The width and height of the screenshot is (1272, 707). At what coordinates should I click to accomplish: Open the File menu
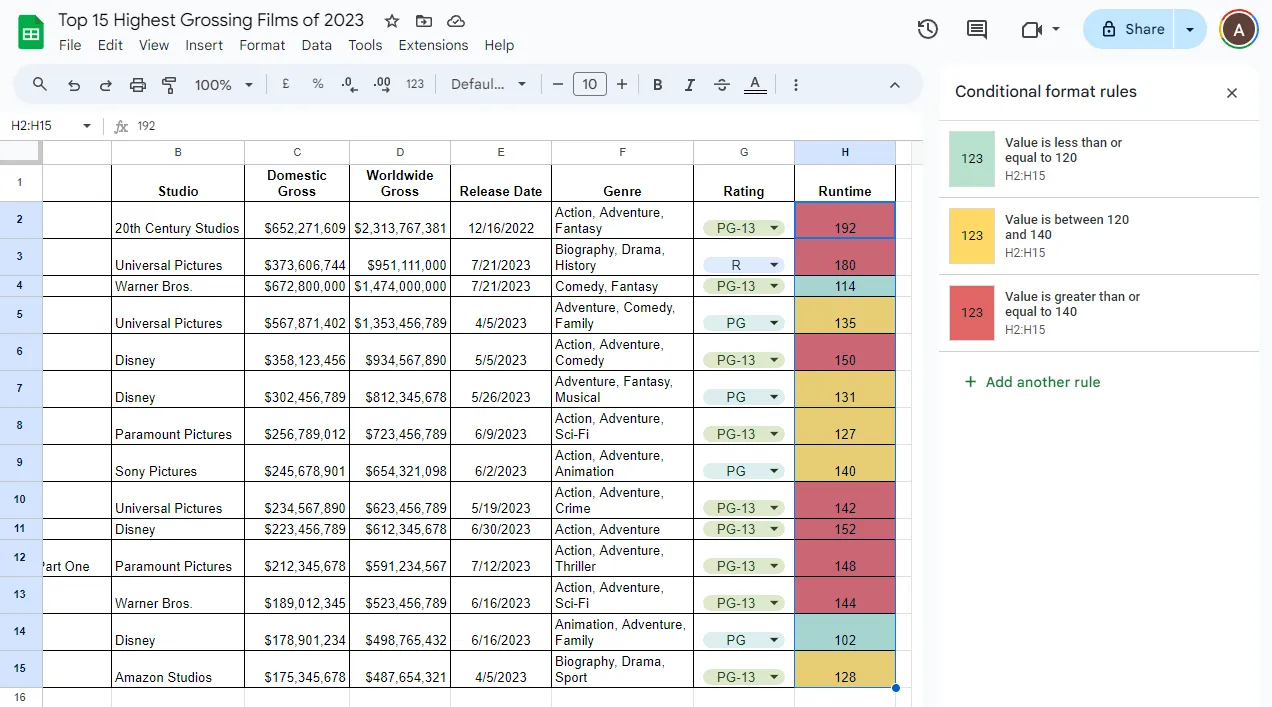tap(70, 45)
